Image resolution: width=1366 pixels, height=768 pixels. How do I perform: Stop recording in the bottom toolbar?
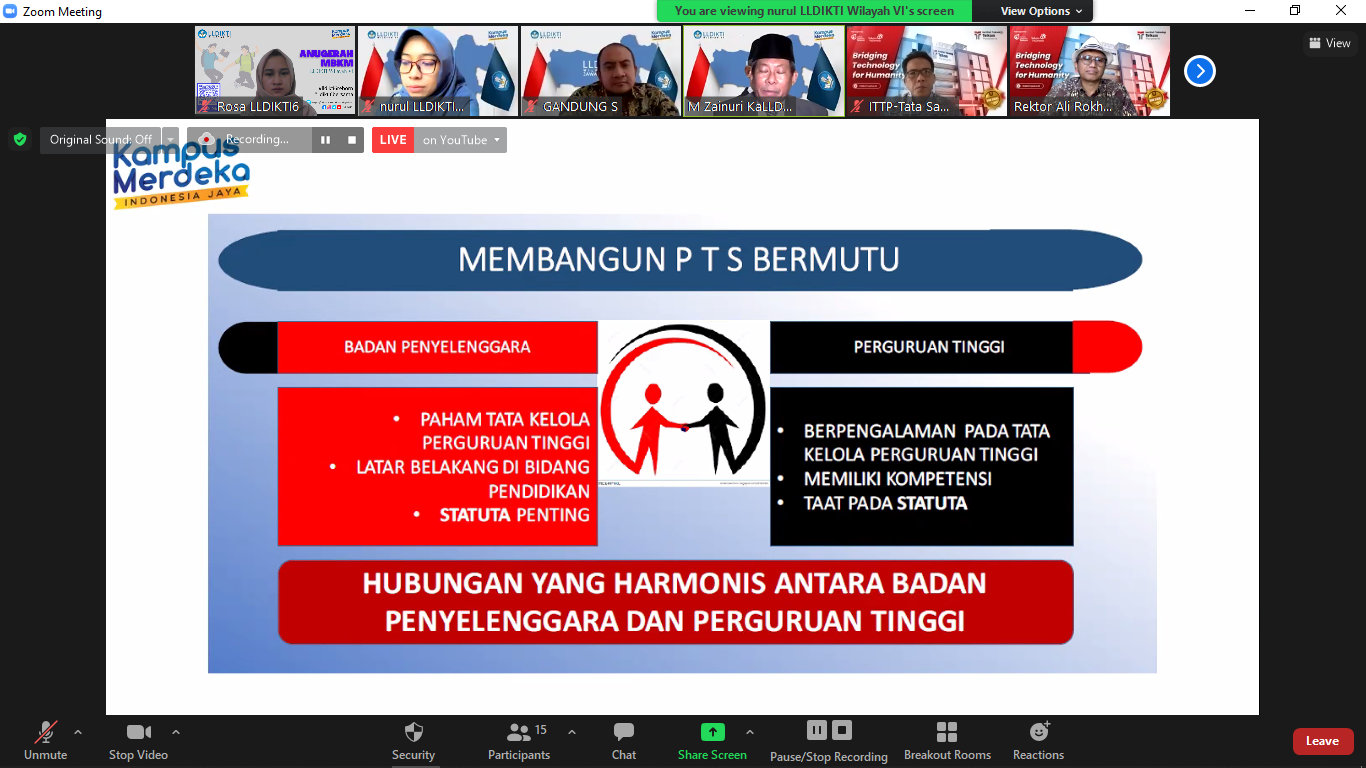(842, 731)
